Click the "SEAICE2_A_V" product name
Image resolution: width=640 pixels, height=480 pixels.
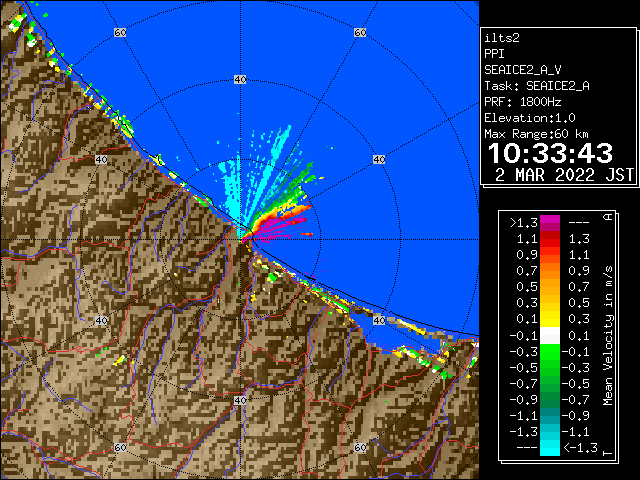pos(523,70)
